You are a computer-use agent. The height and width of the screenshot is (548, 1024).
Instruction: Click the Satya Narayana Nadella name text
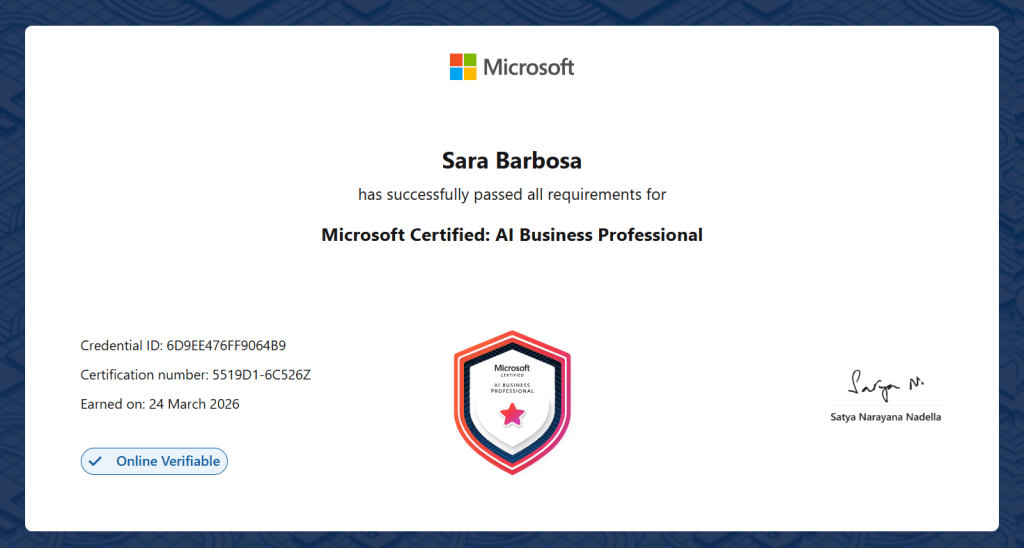[885, 417]
